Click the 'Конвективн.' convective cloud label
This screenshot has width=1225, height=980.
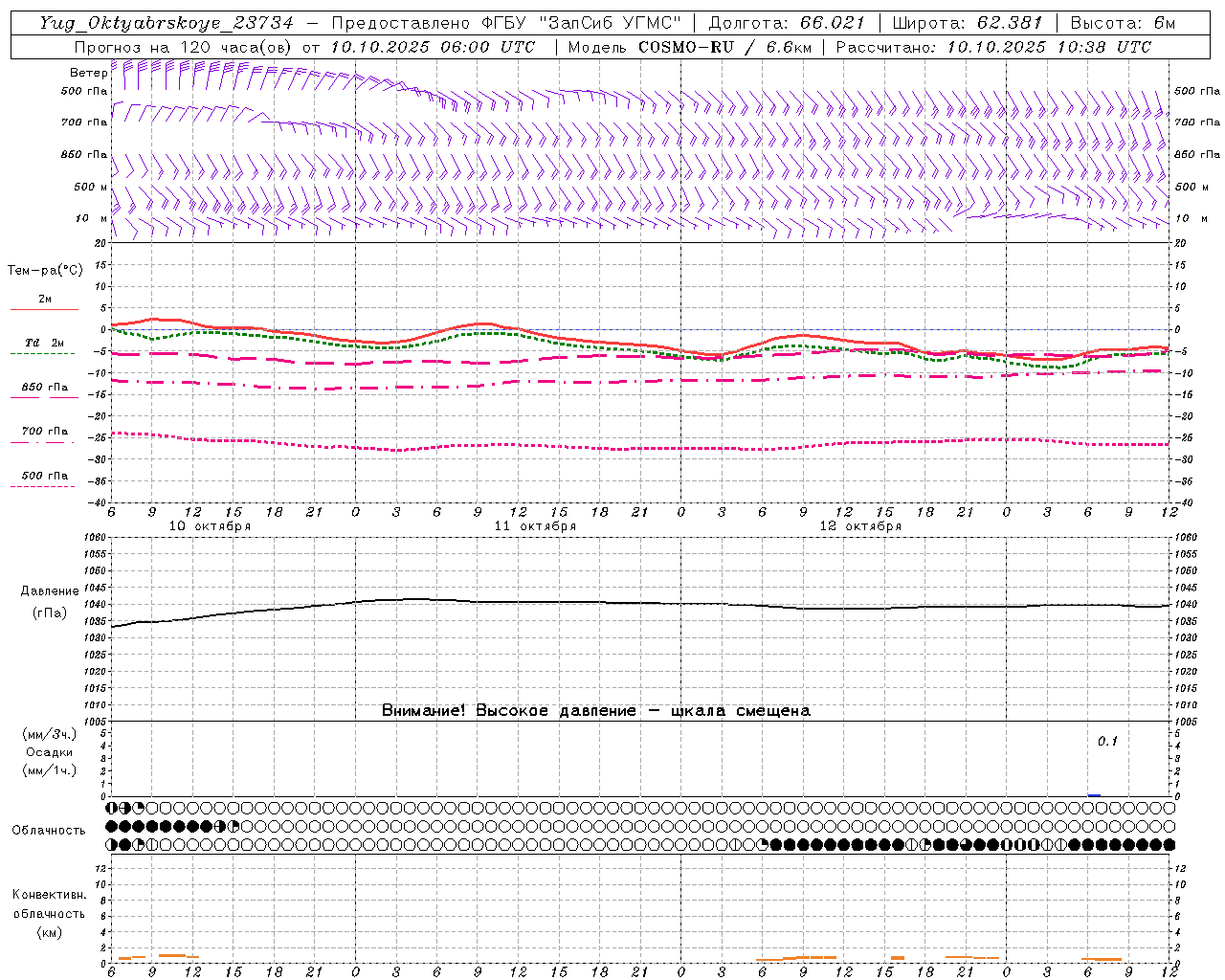click(49, 895)
